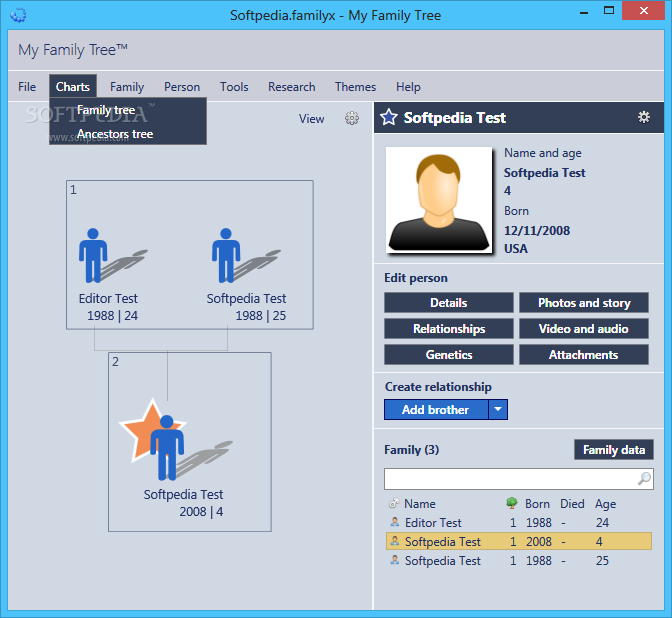Open the tree view settings gear
The height and width of the screenshot is (618, 672).
(352, 118)
